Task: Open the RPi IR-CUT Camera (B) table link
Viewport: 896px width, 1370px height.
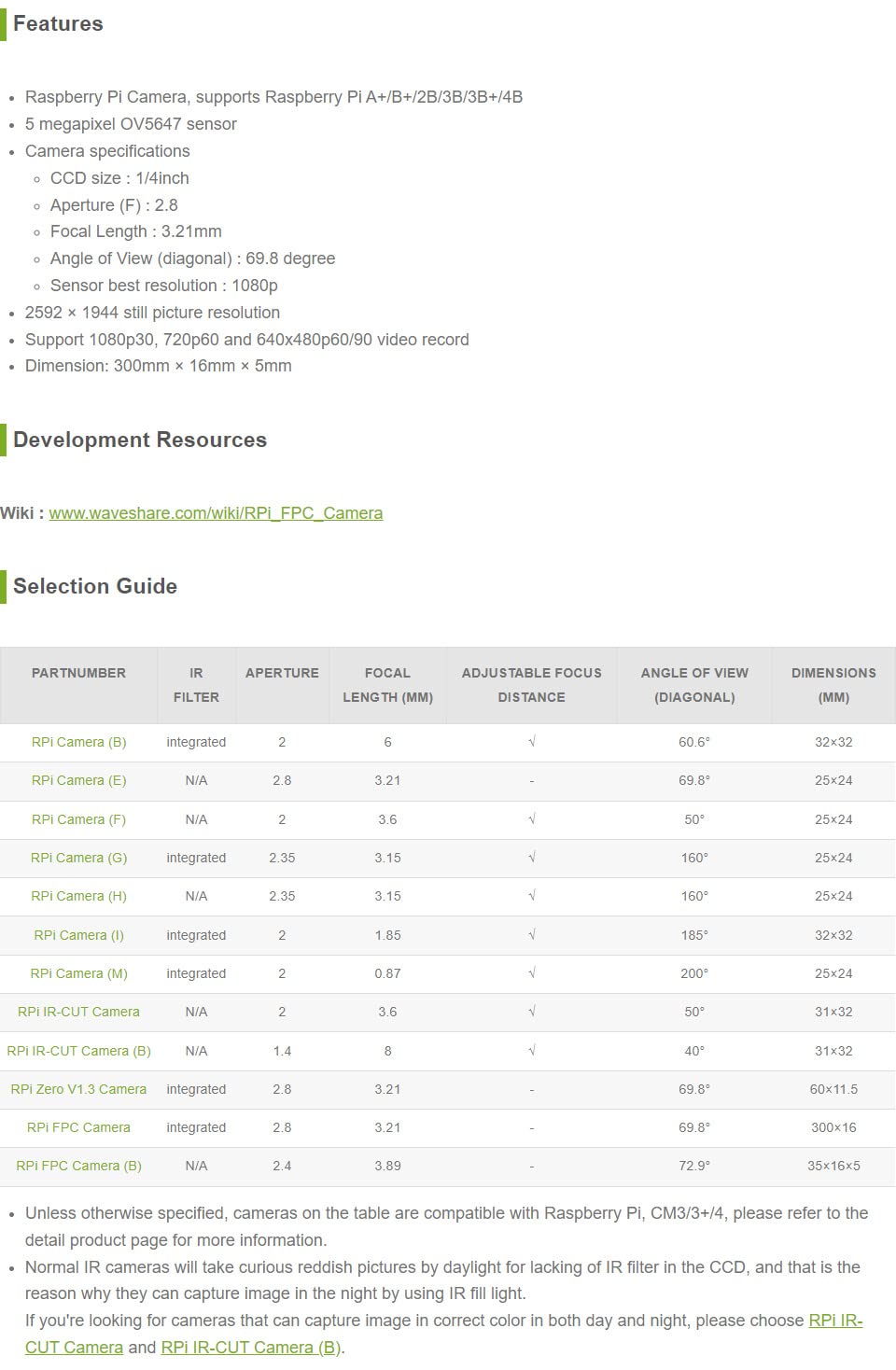Action: (78, 1051)
